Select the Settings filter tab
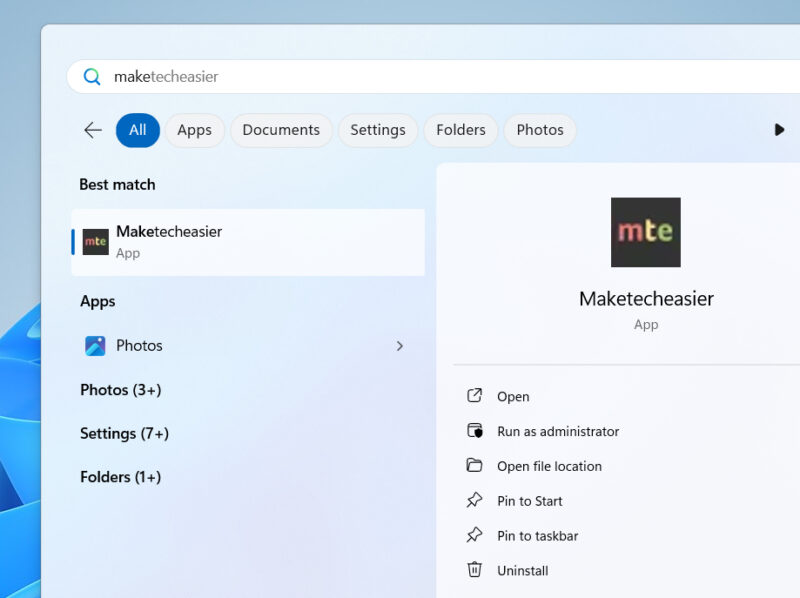The width and height of the screenshot is (800, 598). pyautogui.click(x=378, y=130)
